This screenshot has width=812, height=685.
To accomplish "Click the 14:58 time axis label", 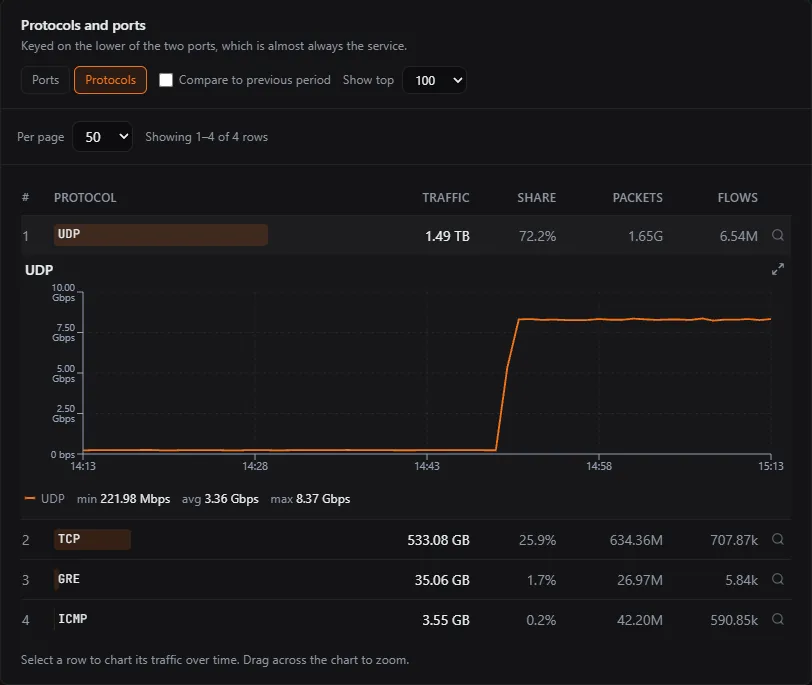I will (x=599, y=466).
